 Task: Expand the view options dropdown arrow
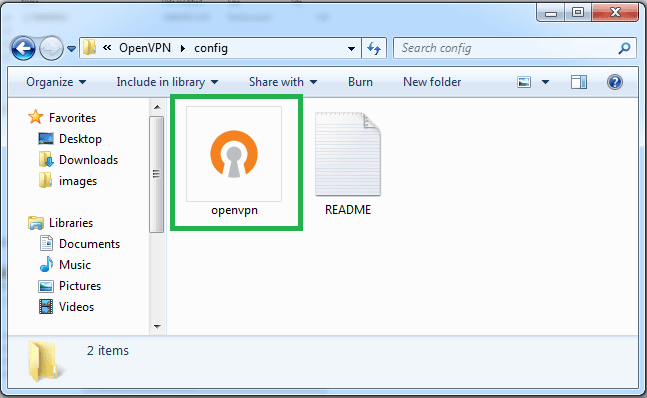tap(545, 82)
